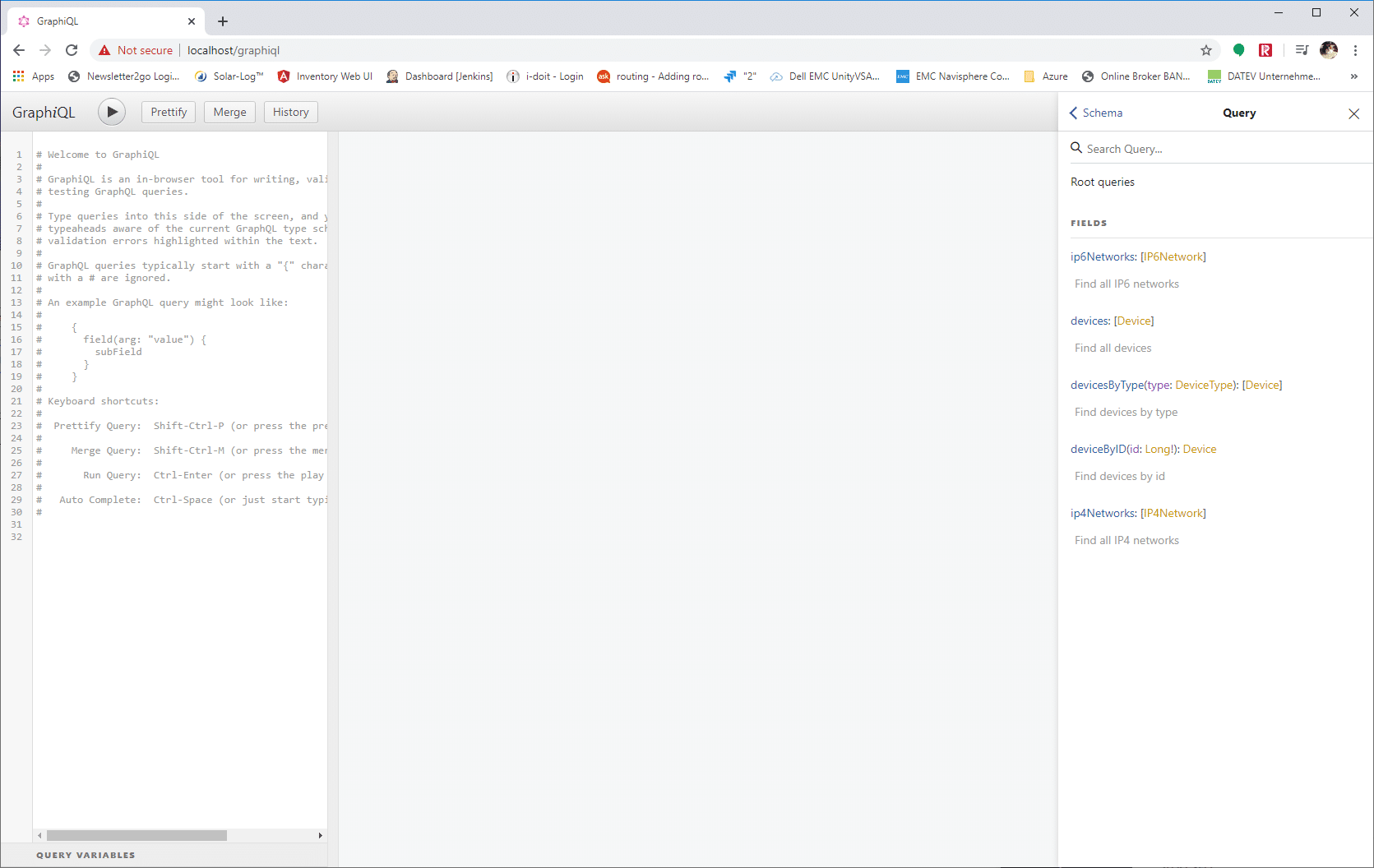Expand the QUERY VARIABLES section
Viewport: 1374px width, 868px height.
pos(86,855)
